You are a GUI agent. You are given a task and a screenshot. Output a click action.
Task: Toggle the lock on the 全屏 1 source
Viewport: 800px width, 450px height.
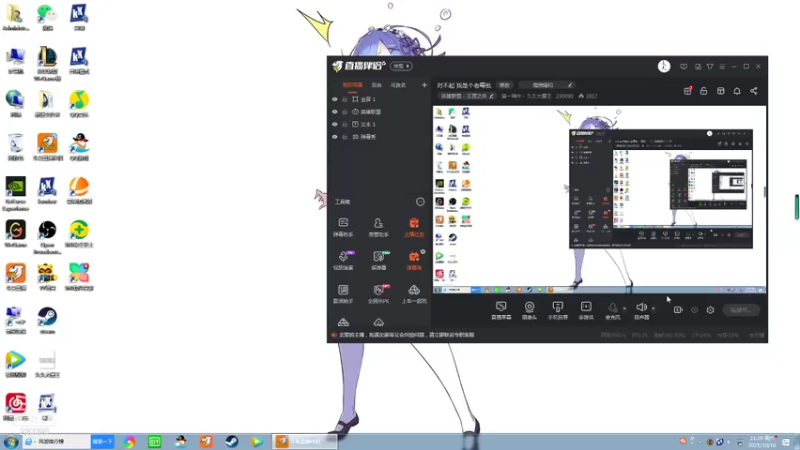click(x=345, y=99)
